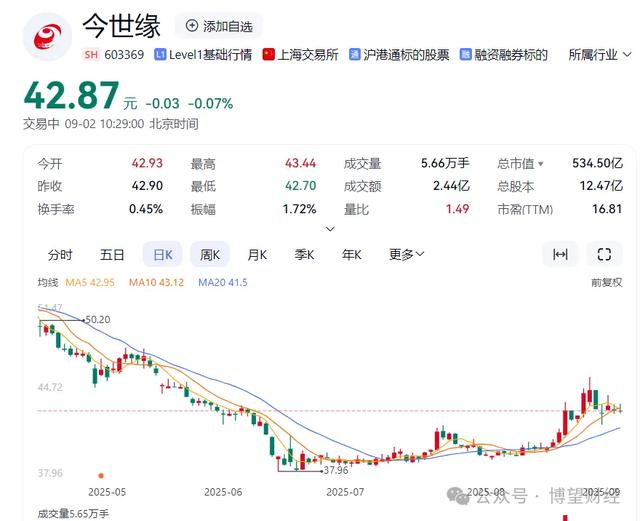Viewport: 640px width, 521px height.
Task: Open the 融资融券标的 tag
Action: (x=504, y=55)
